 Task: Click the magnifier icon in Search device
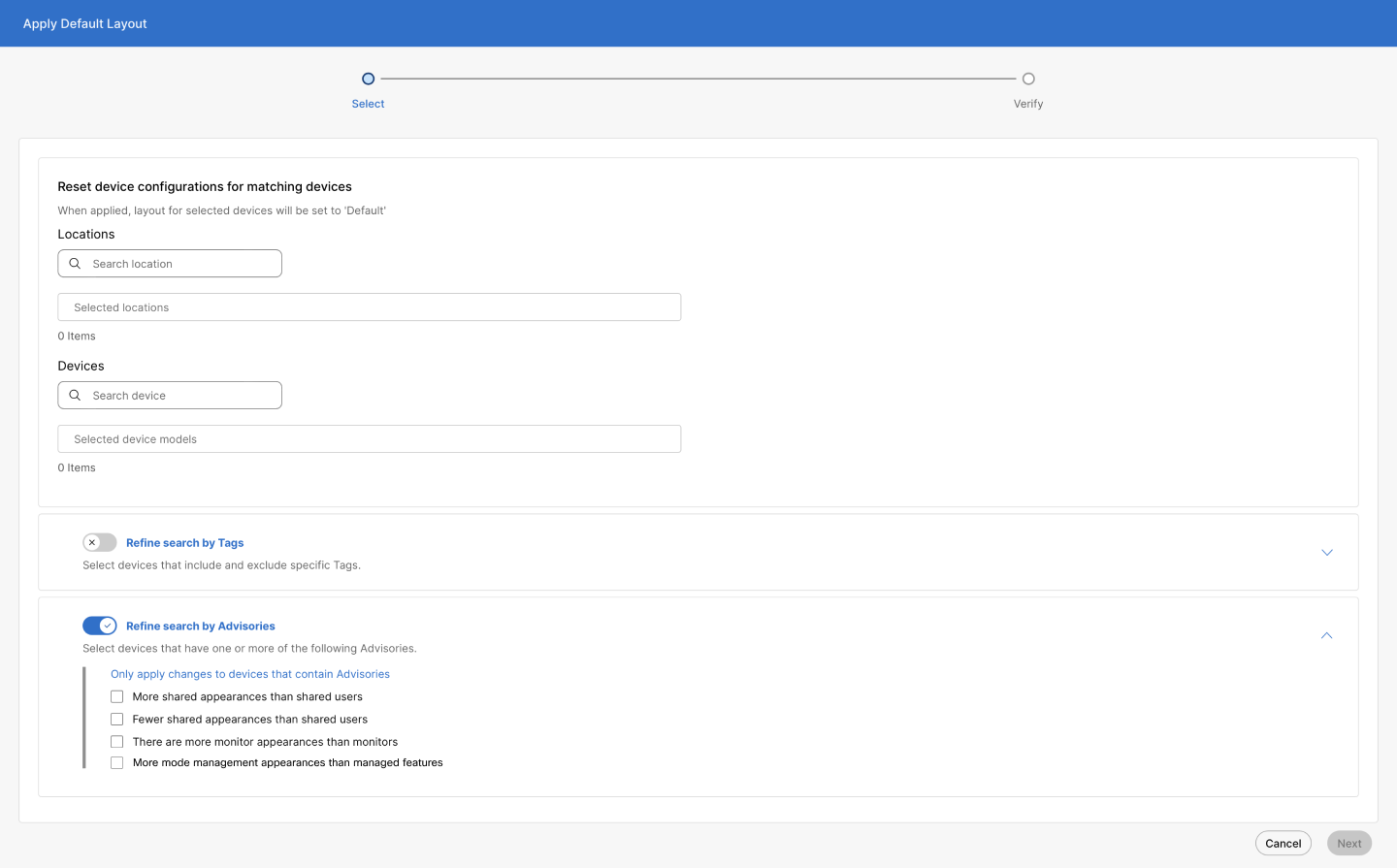click(x=75, y=396)
